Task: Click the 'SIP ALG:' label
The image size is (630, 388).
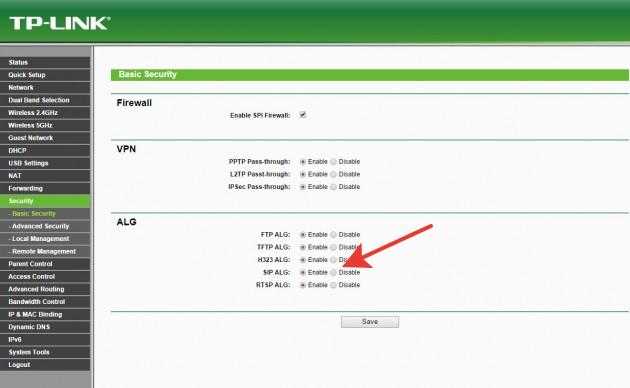Action: (276, 272)
